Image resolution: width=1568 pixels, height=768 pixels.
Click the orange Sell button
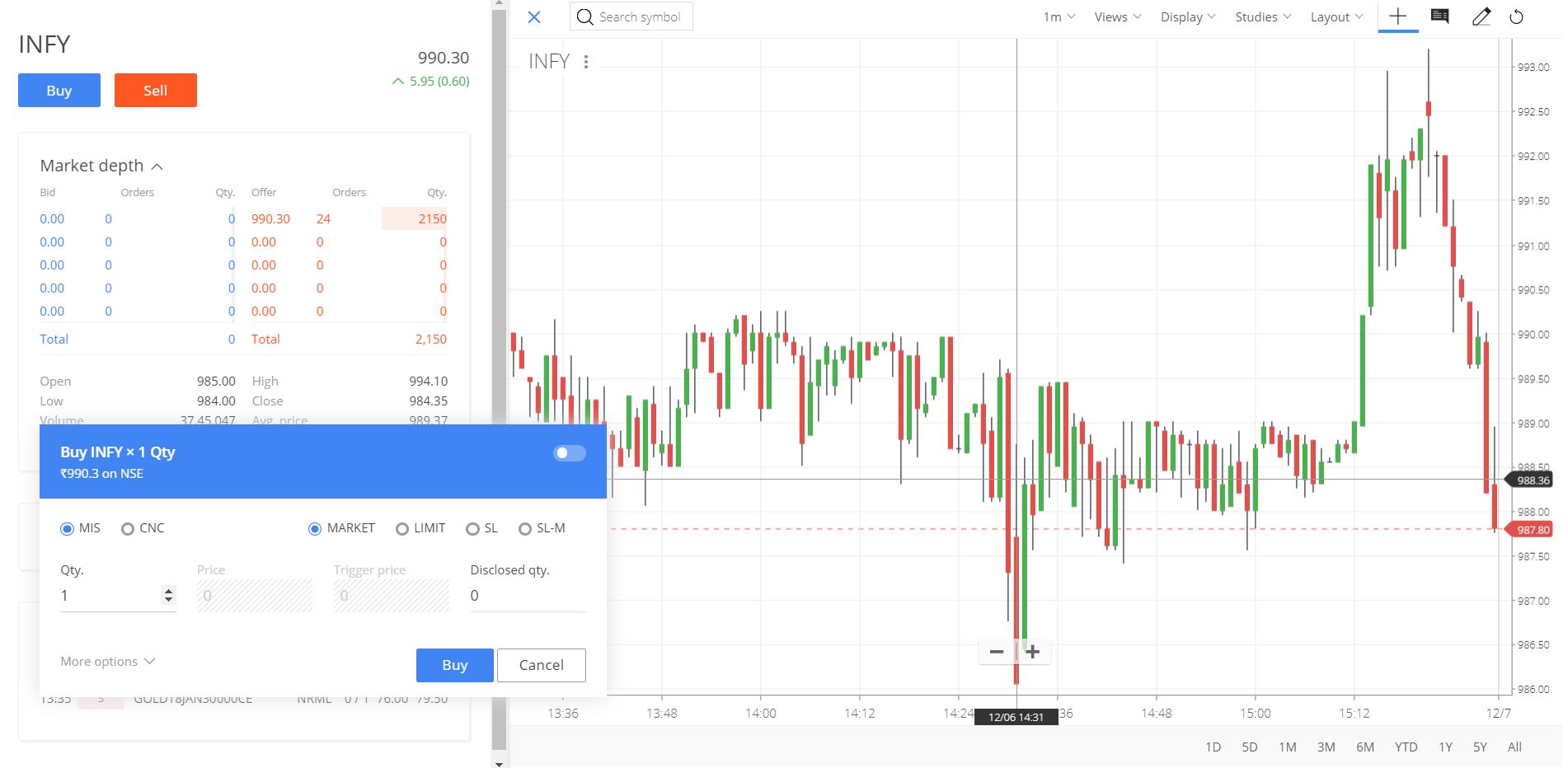pos(155,90)
